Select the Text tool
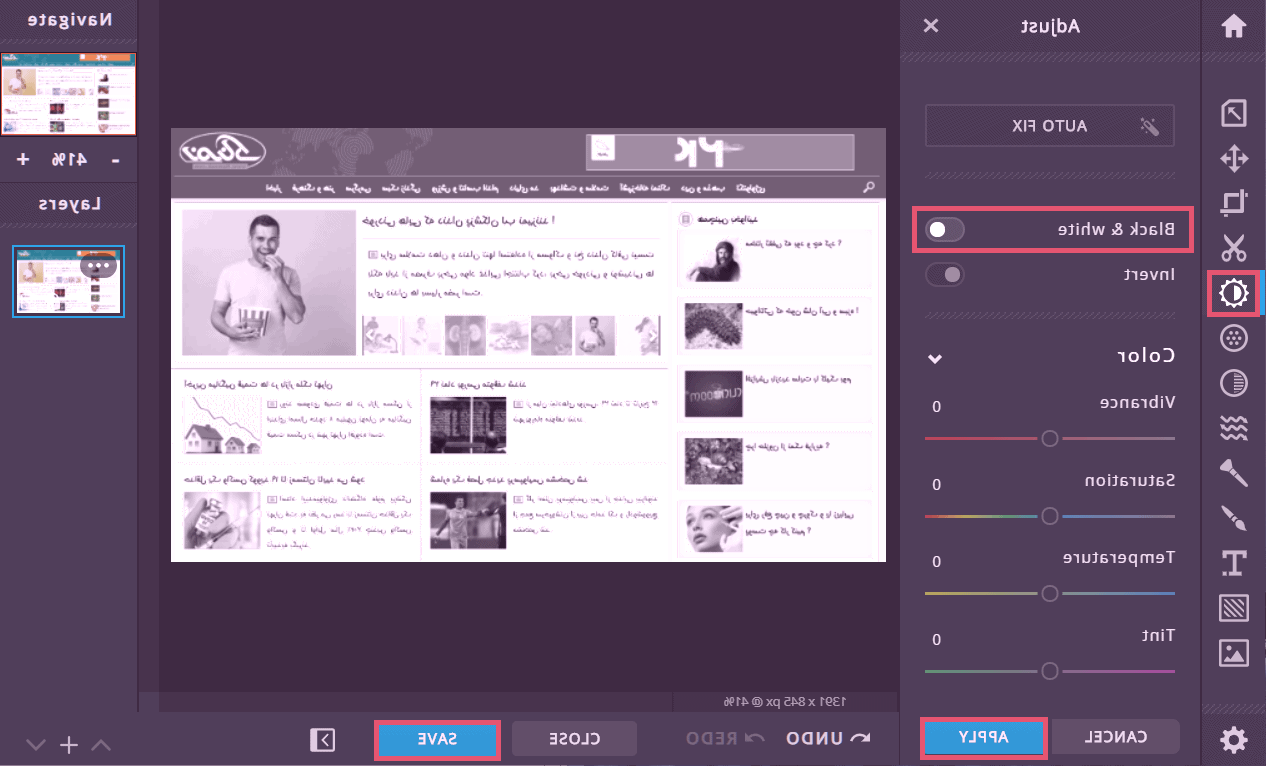This screenshot has height=766, width=1266. (x=1234, y=562)
